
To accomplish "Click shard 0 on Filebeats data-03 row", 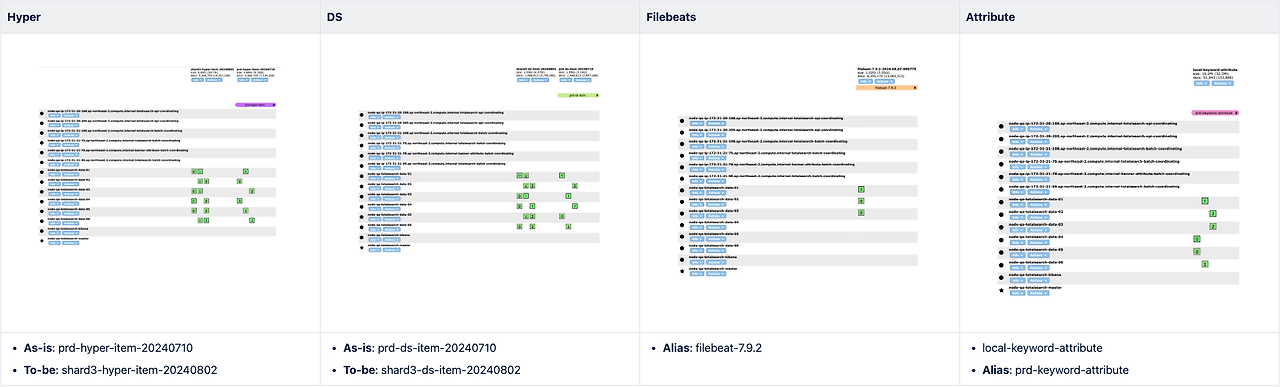I will click(861, 213).
